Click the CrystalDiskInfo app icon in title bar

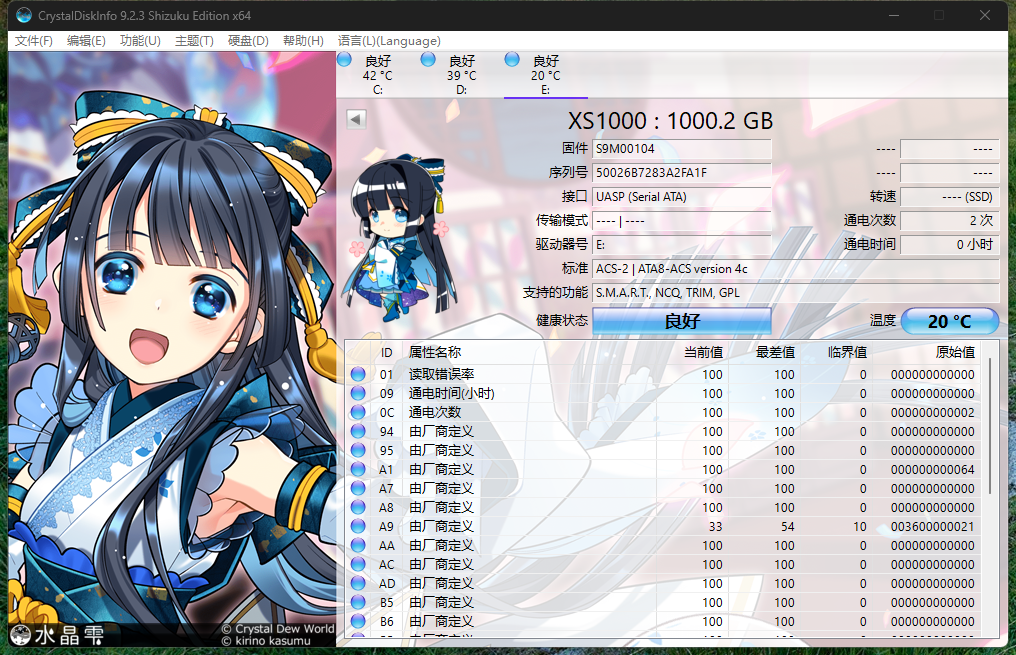click(x=23, y=15)
